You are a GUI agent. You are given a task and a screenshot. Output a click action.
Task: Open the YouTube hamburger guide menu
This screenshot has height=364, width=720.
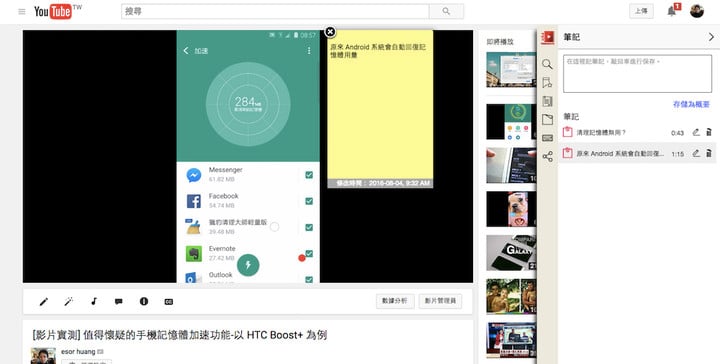click(22, 11)
